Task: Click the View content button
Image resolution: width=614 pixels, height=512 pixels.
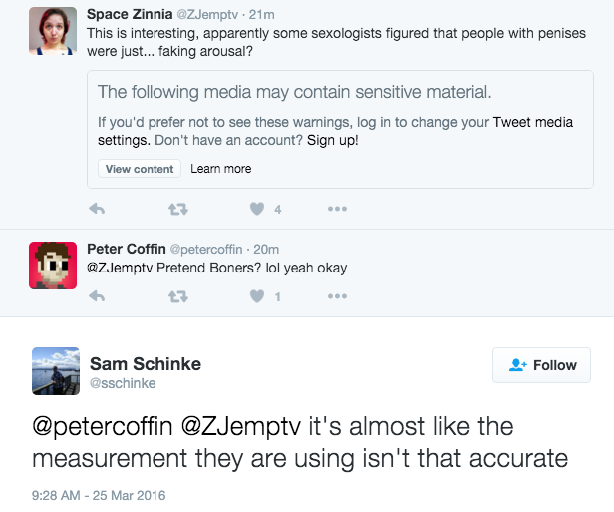Action: coord(139,169)
